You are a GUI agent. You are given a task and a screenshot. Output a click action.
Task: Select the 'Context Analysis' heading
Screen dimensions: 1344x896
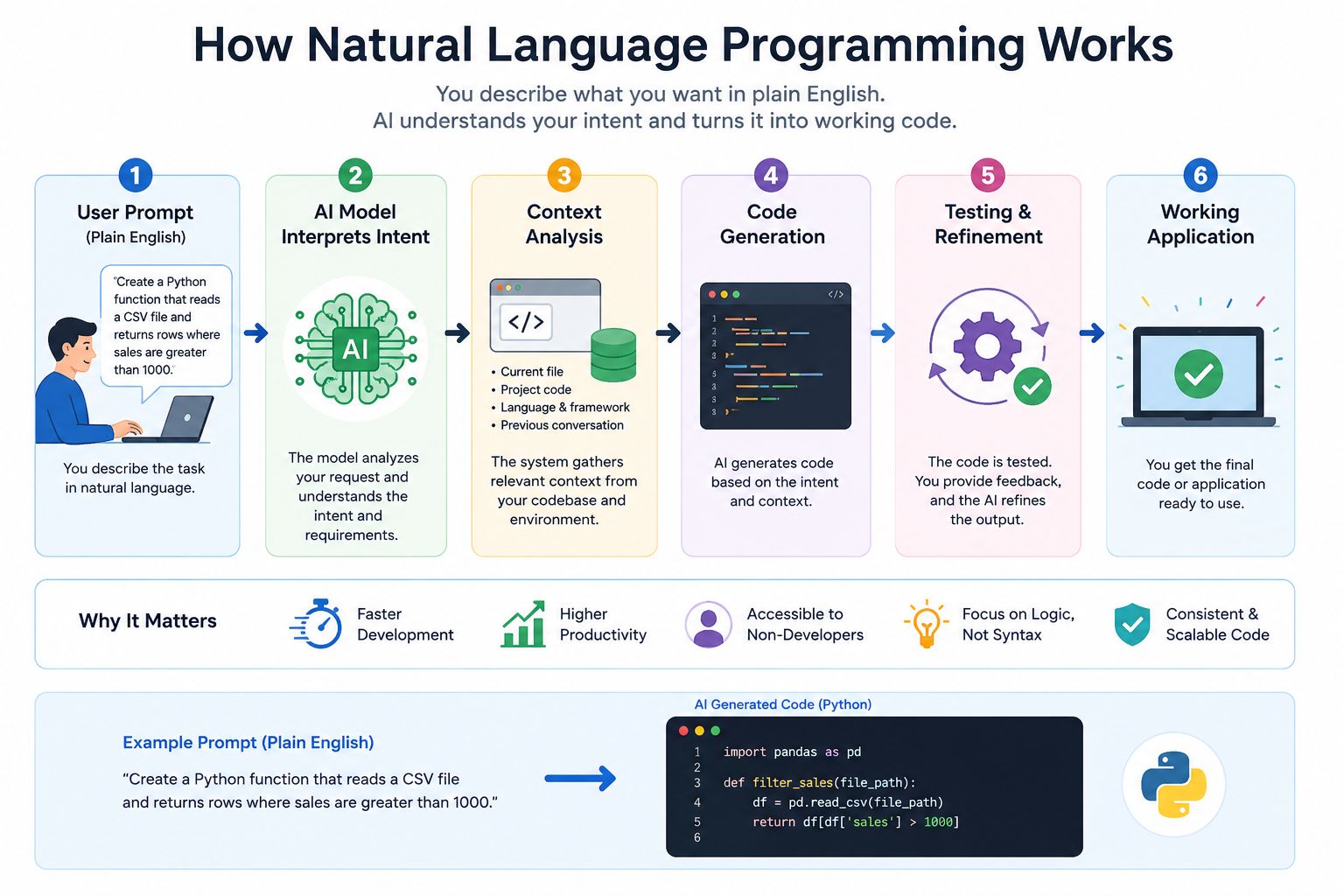(564, 225)
